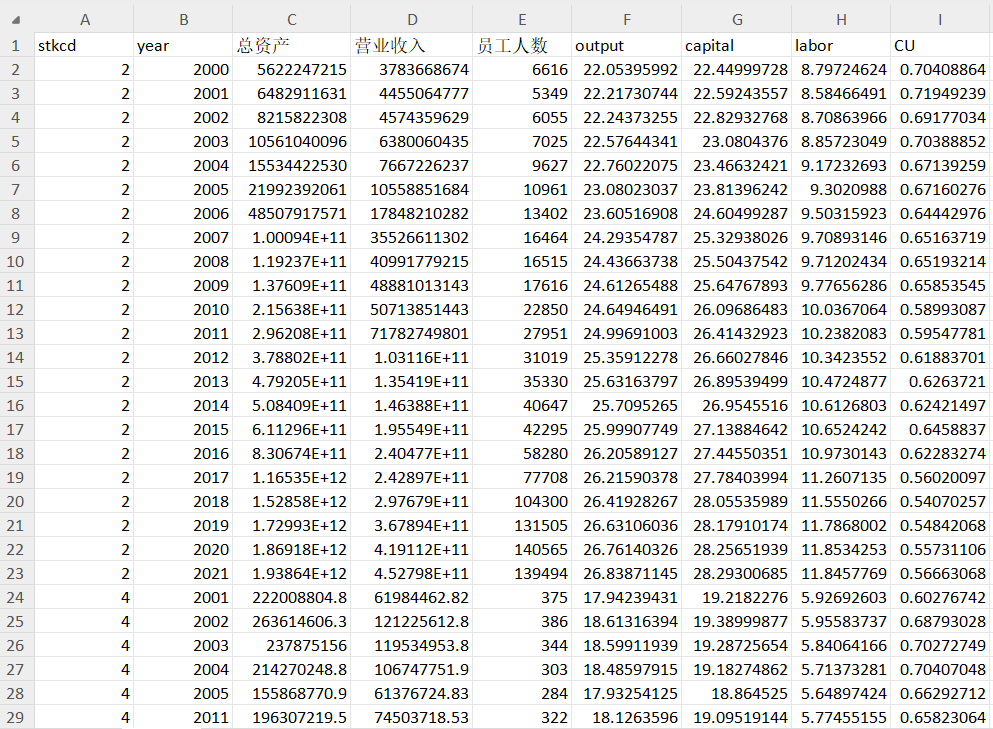Select cell with value 1.16535E+12
The height and width of the screenshot is (729, 993).
(x=291, y=478)
